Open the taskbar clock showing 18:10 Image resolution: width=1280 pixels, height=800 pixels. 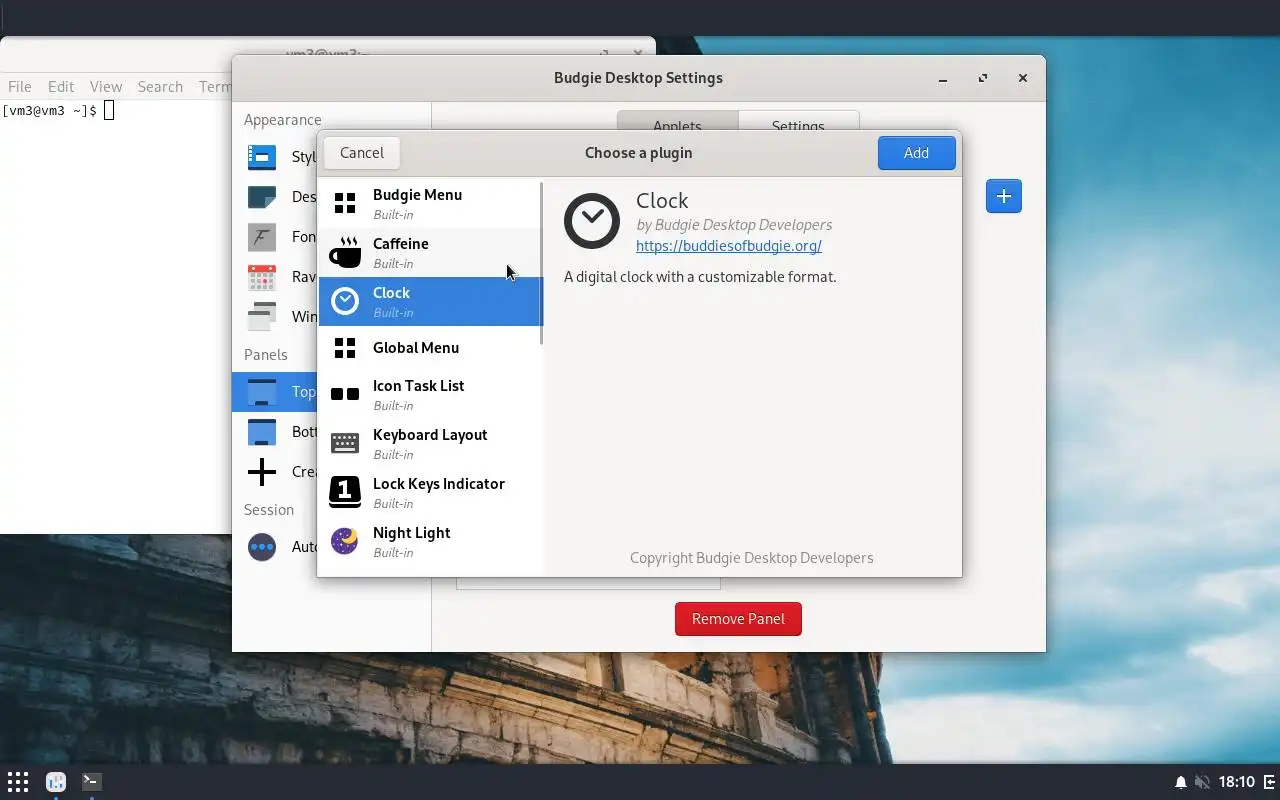pos(1237,782)
